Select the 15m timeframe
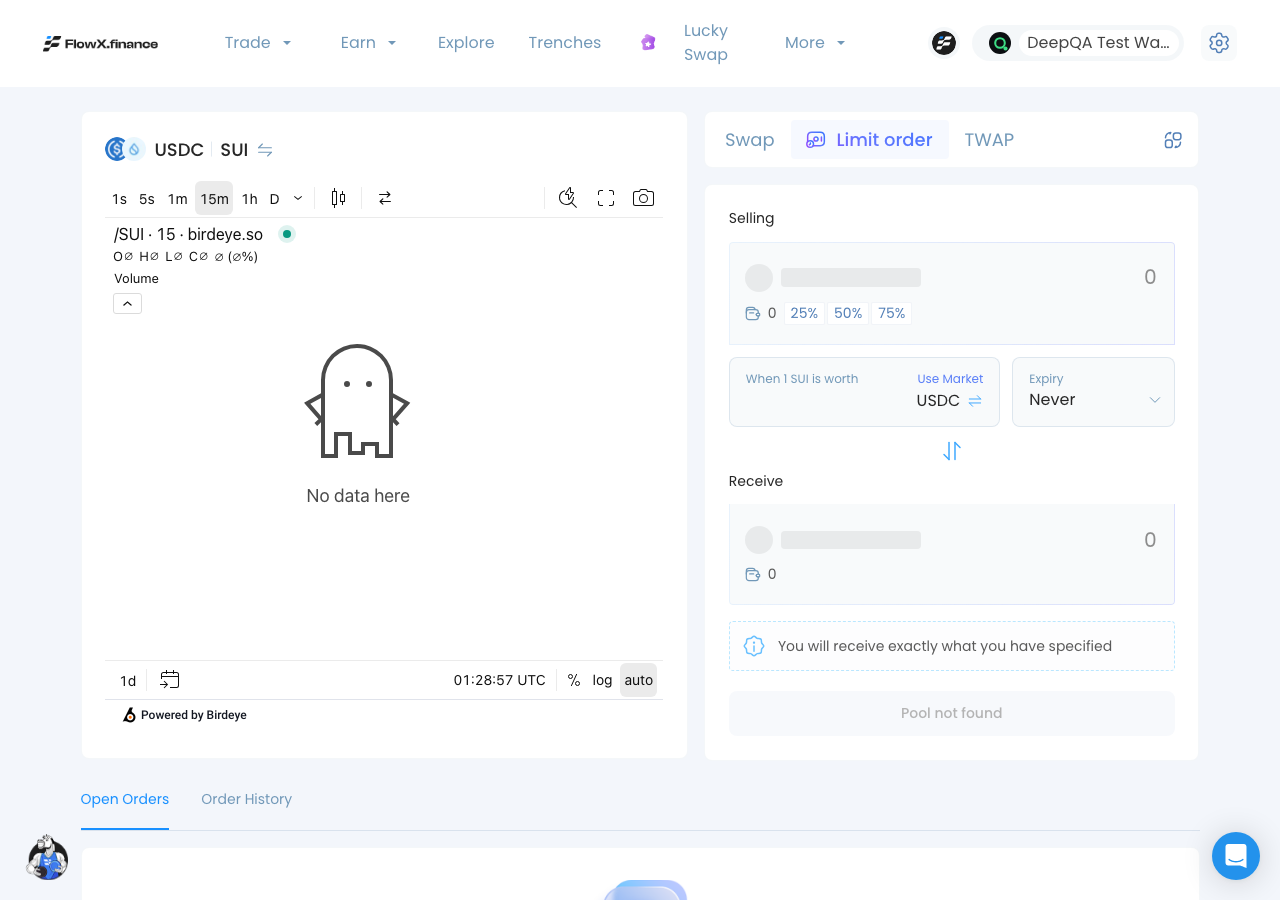Image resolution: width=1280 pixels, height=900 pixels. coord(214,198)
